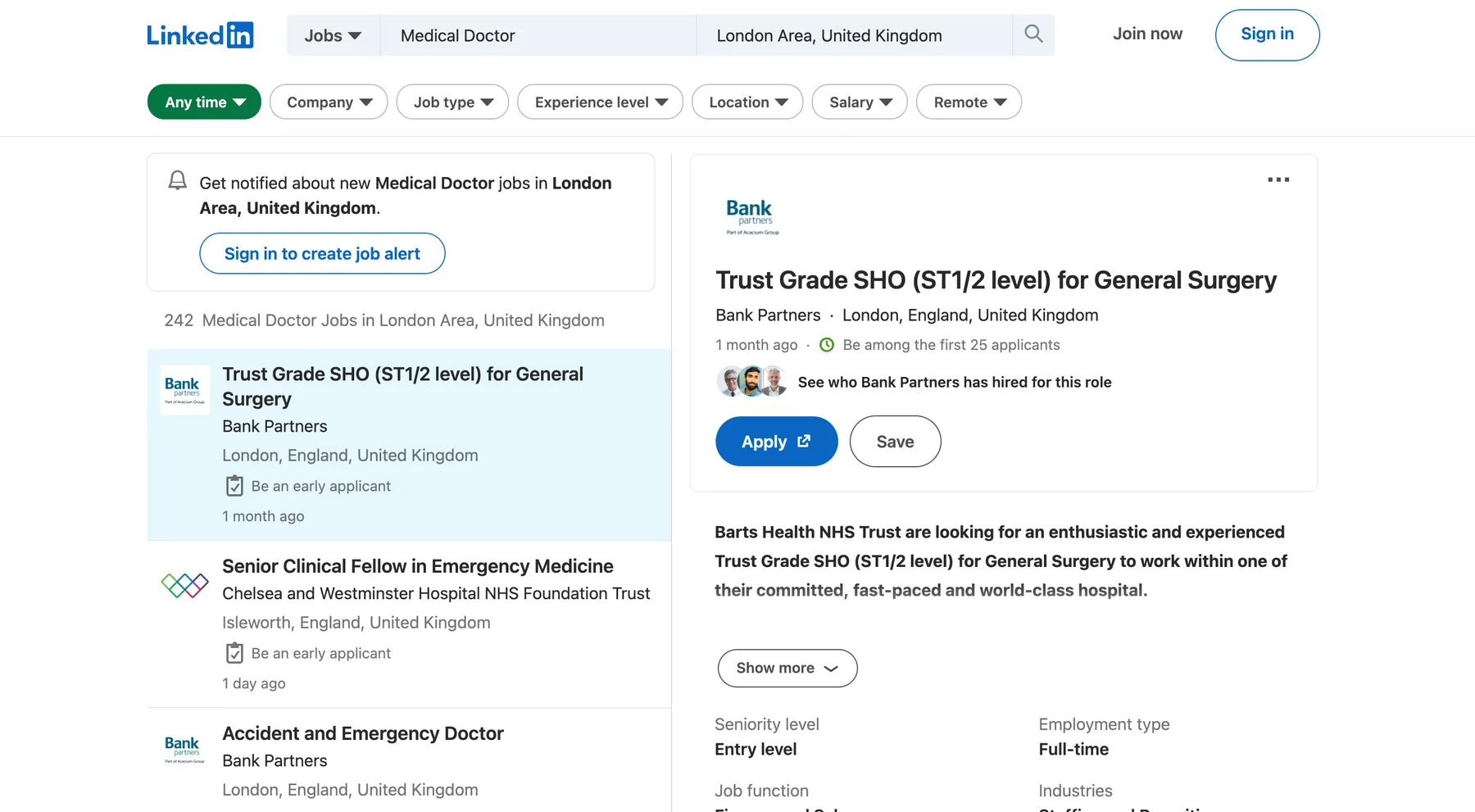The height and width of the screenshot is (812, 1475).
Task: Click the 1 day ago timestamp
Action: (254, 683)
